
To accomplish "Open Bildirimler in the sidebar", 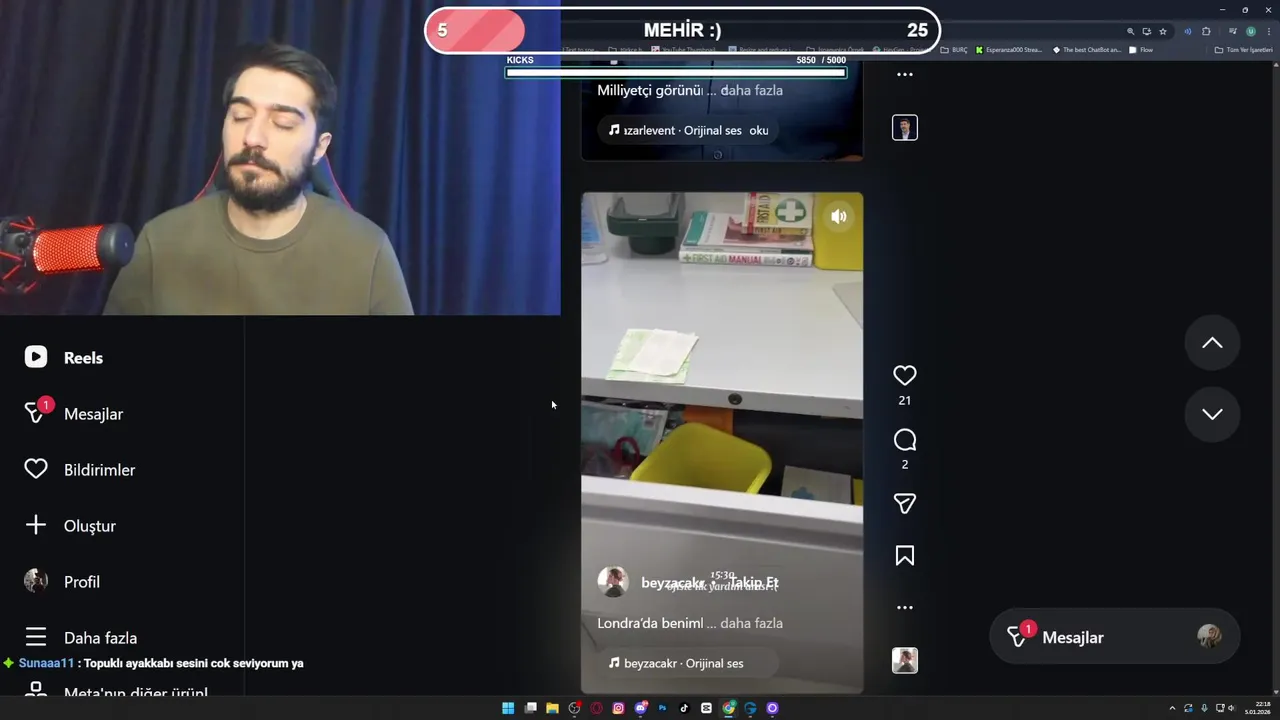I will 80,469.
